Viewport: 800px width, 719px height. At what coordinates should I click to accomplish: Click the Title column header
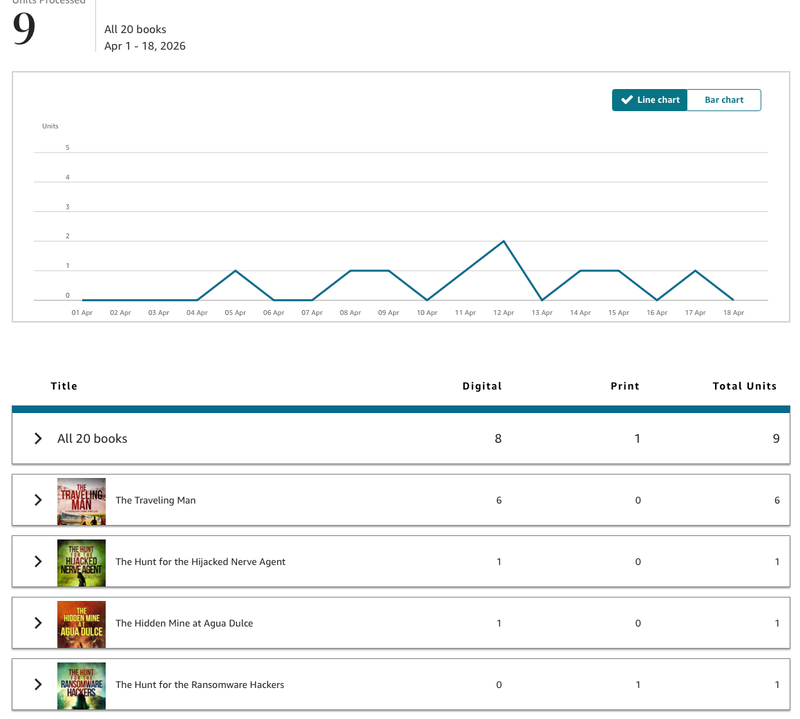[64, 386]
